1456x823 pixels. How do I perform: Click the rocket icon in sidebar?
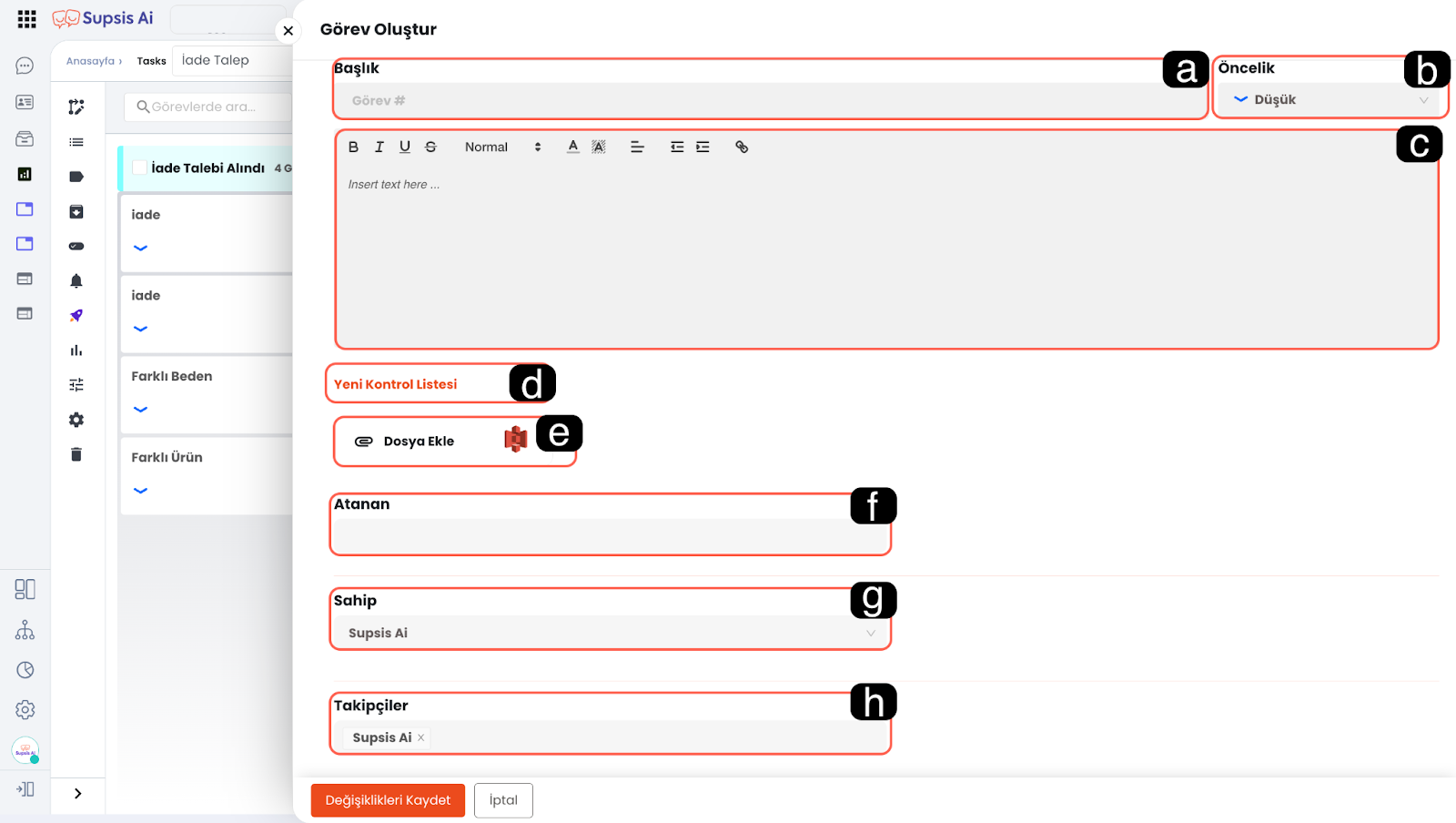(76, 316)
